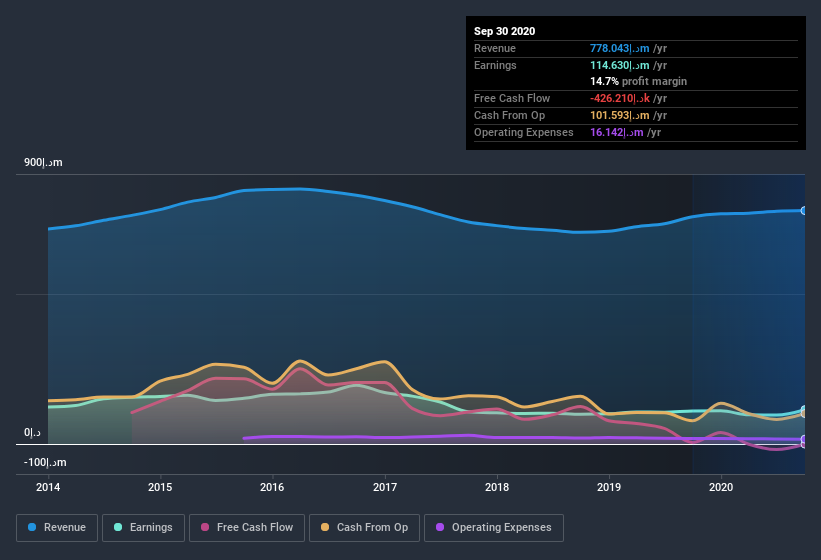Toggle the Earnings legend button
The image size is (821, 560).
pyautogui.click(x=143, y=528)
